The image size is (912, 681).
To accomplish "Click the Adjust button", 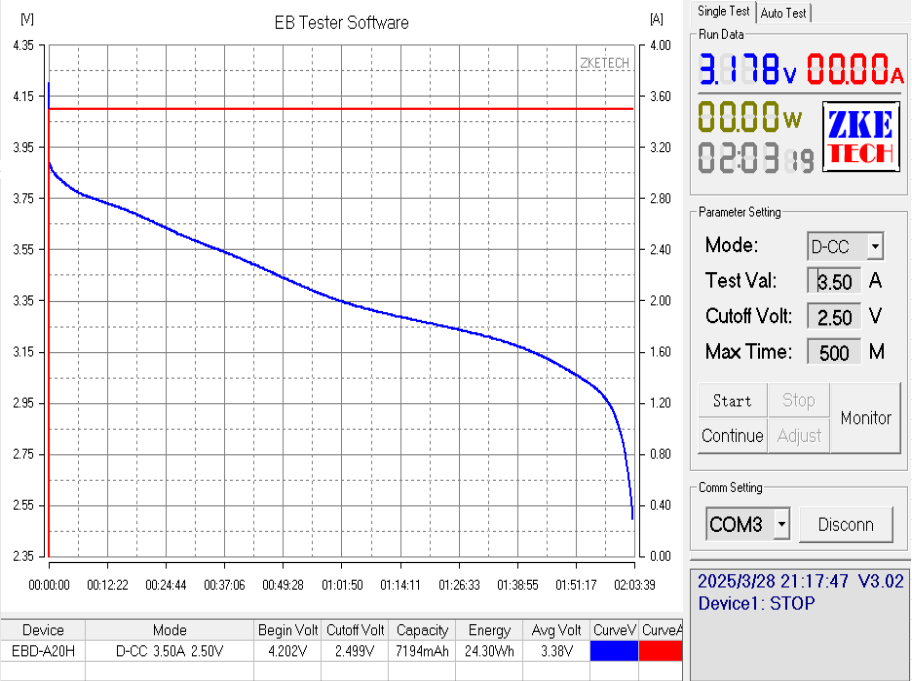I will tap(799, 436).
